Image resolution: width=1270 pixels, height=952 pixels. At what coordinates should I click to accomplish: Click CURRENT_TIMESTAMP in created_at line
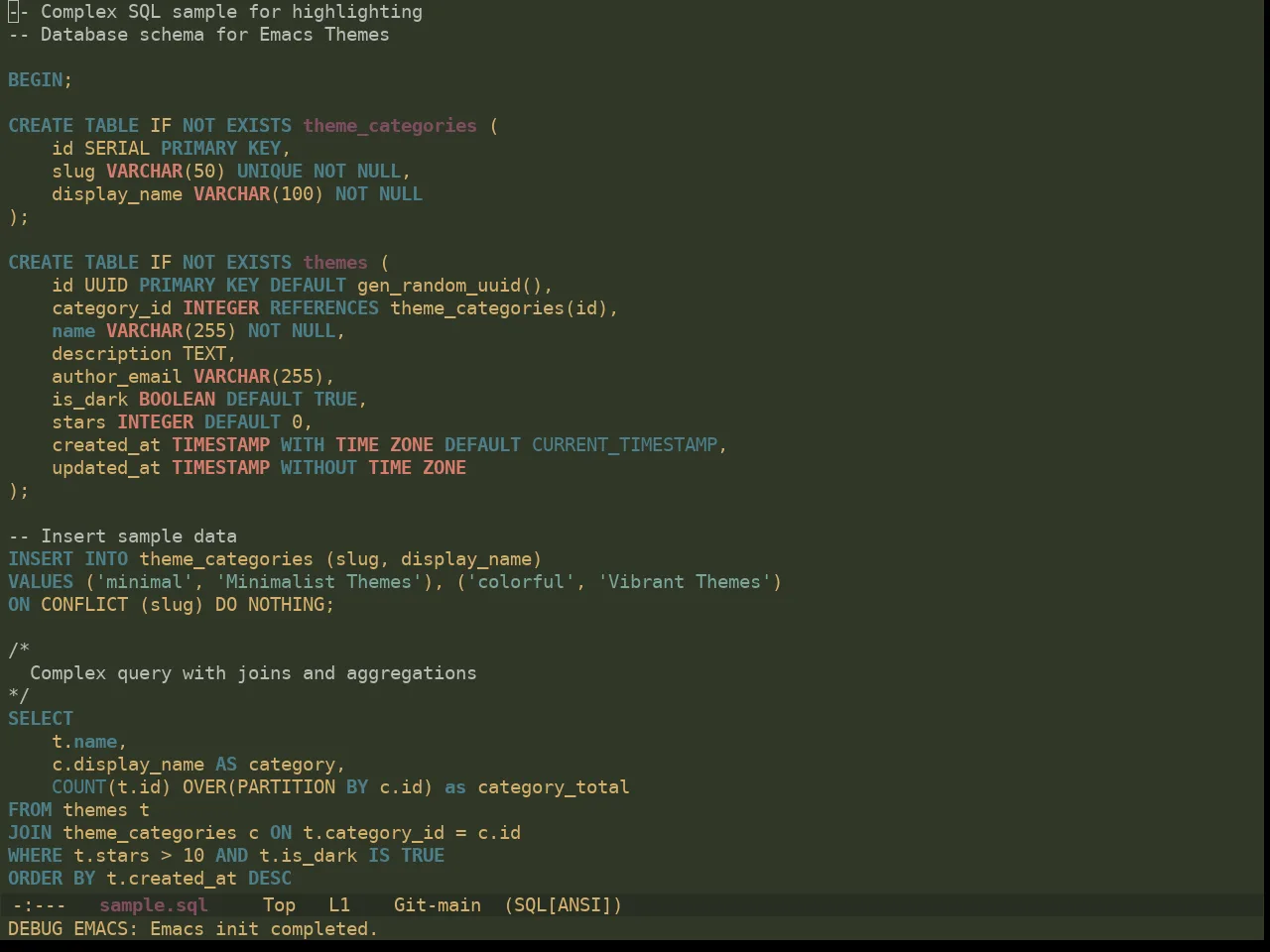pos(625,444)
